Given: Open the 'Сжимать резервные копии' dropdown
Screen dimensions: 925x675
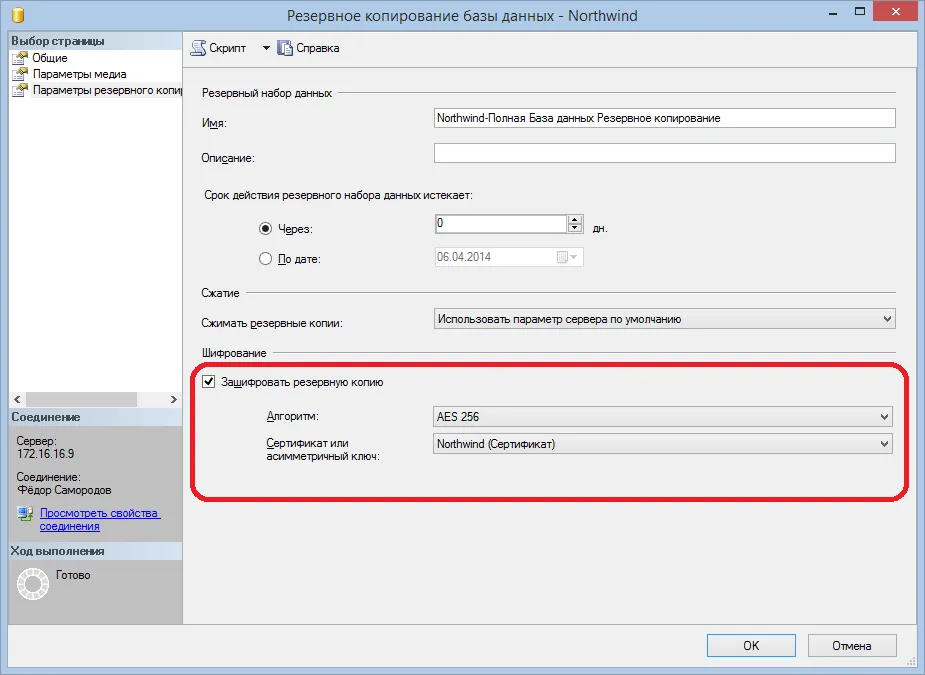Looking at the screenshot, I should pos(664,319).
